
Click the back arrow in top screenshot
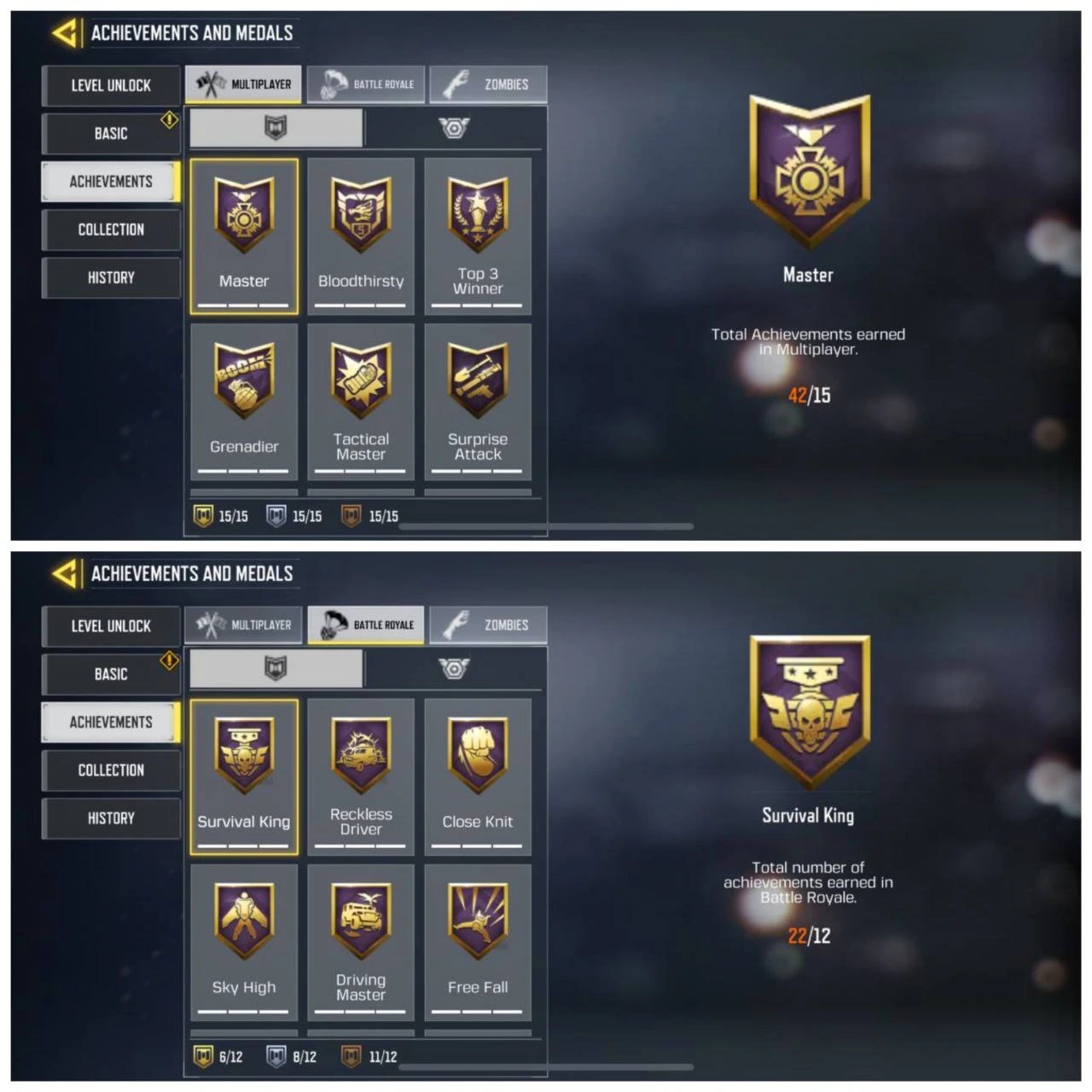(66, 33)
